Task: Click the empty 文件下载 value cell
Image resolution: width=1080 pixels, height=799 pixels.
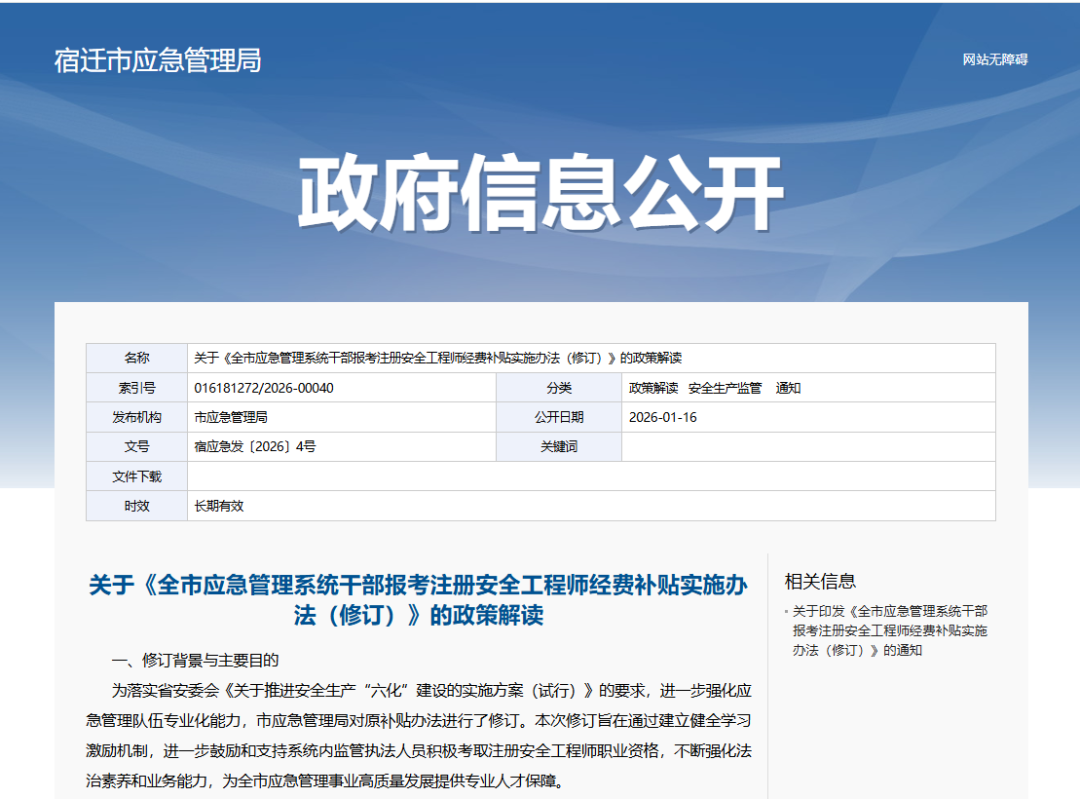Action: pos(590,476)
